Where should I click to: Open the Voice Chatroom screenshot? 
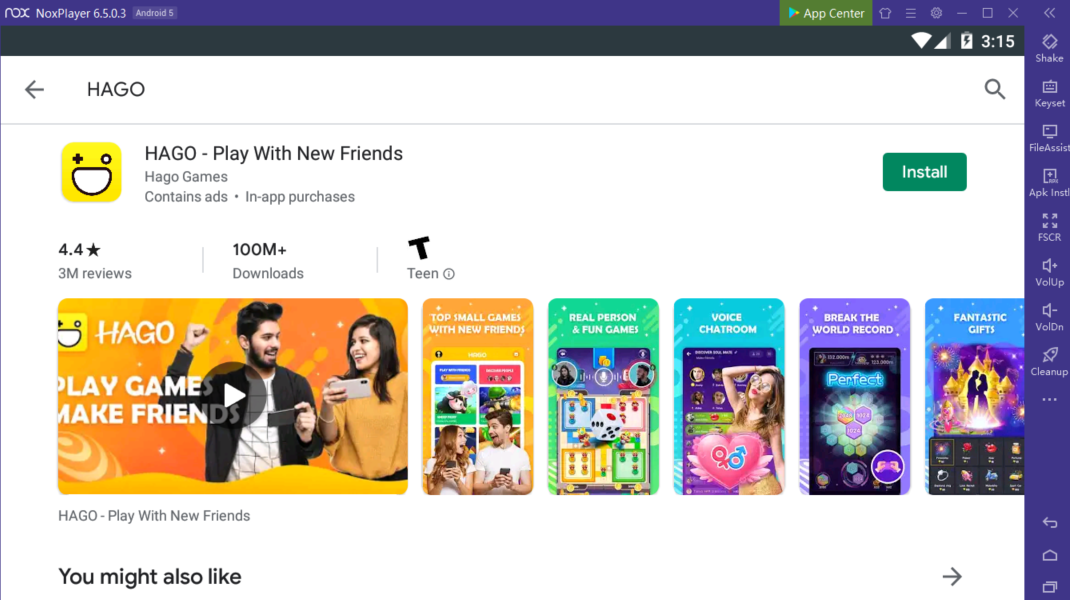[x=729, y=396]
